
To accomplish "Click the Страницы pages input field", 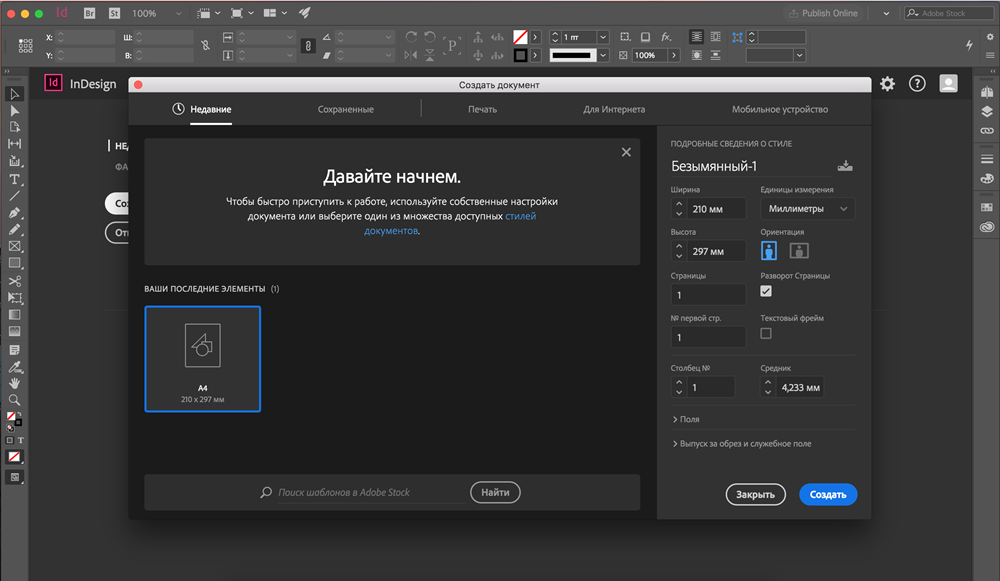I will pyautogui.click(x=708, y=295).
